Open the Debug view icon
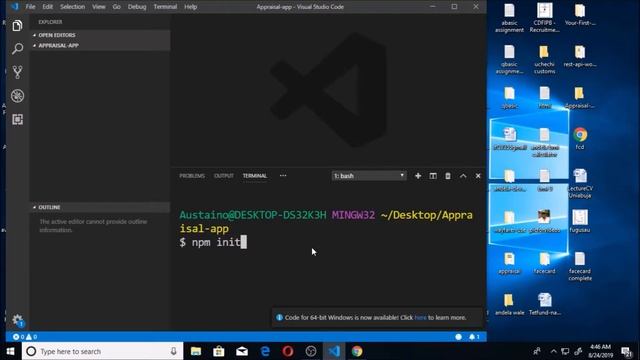 [17, 96]
